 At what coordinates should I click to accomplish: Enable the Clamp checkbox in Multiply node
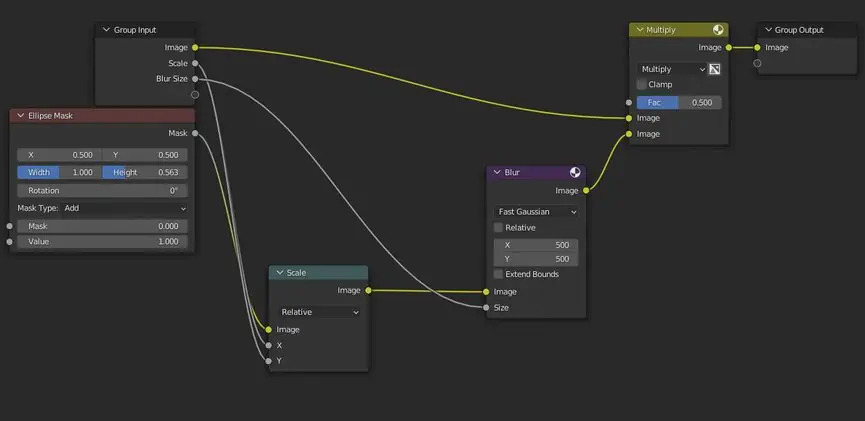[642, 85]
